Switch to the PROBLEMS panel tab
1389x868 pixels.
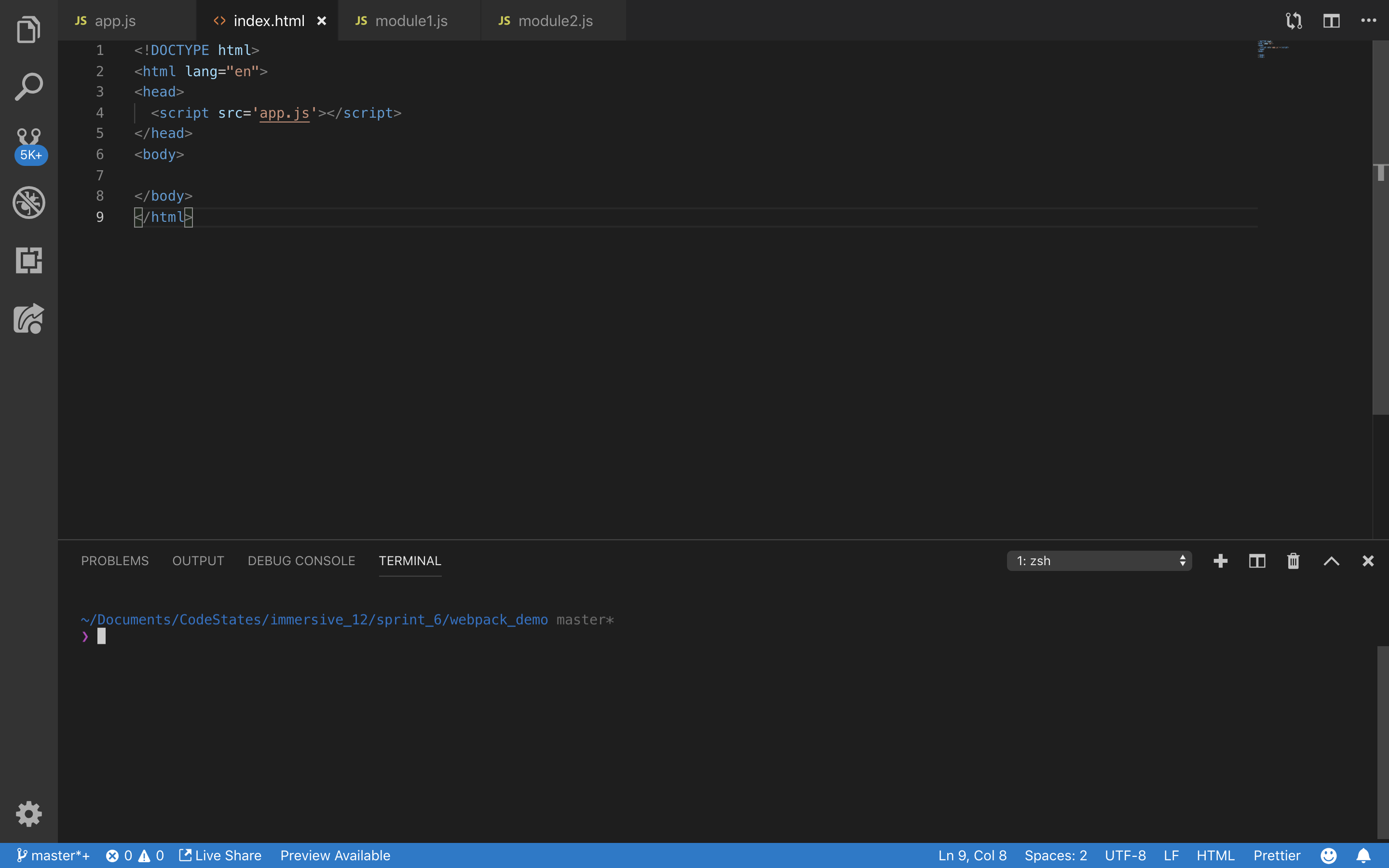pos(115,561)
